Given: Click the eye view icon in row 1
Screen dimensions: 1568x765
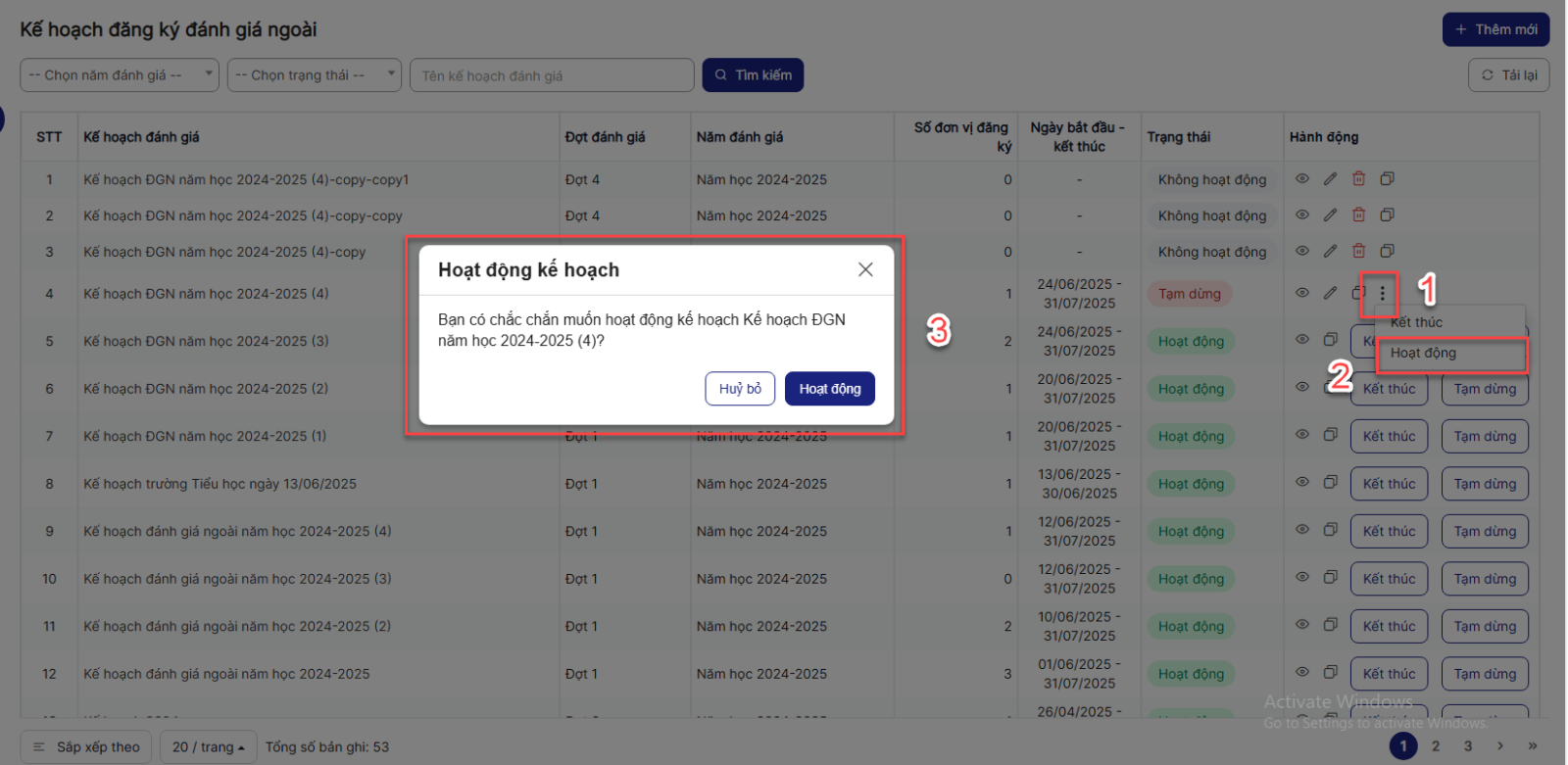Looking at the screenshot, I should pos(1302,179).
